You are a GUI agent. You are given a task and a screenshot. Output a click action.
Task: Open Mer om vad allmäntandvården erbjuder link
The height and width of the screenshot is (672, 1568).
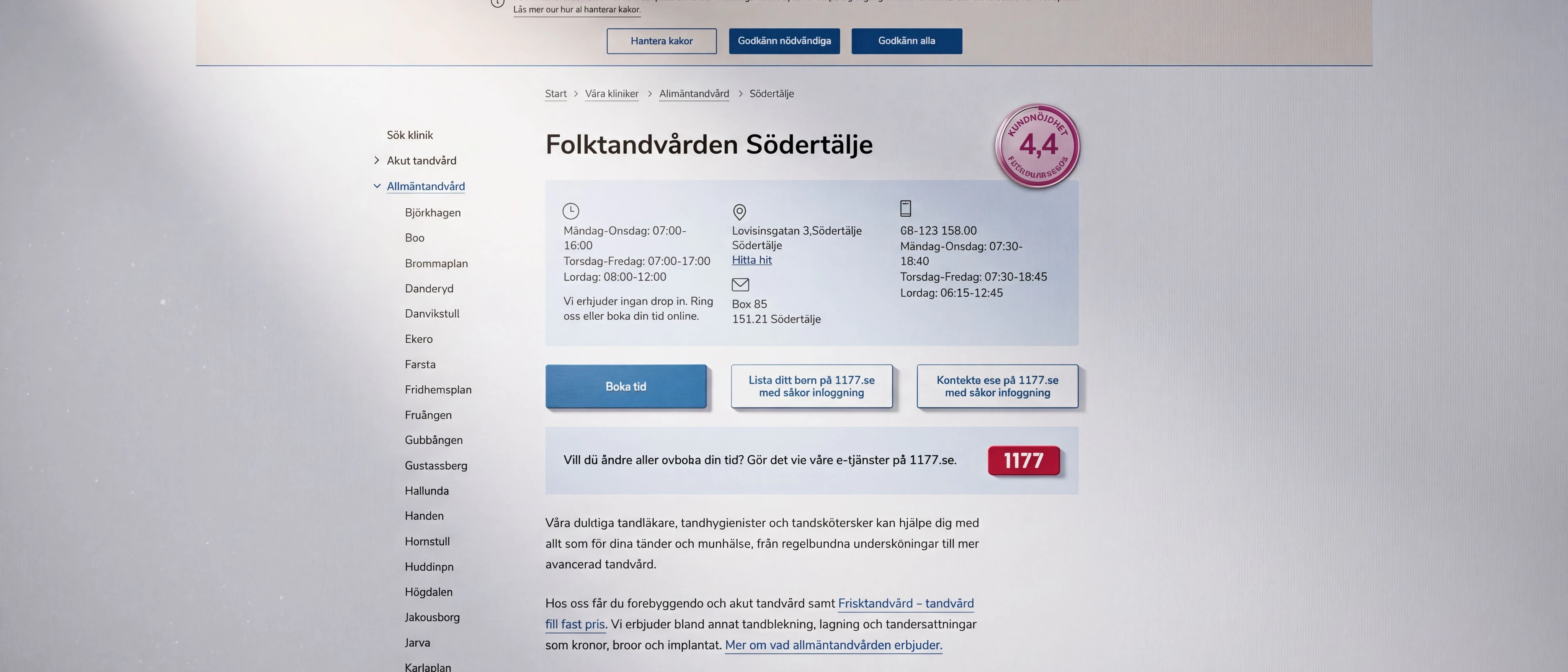tap(833, 645)
